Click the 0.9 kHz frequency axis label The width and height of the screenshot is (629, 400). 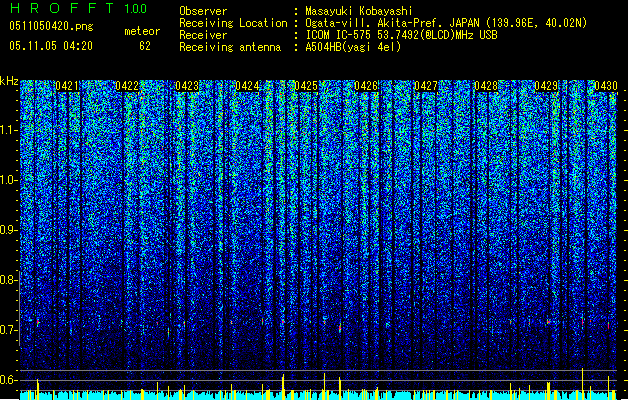pos(8,230)
